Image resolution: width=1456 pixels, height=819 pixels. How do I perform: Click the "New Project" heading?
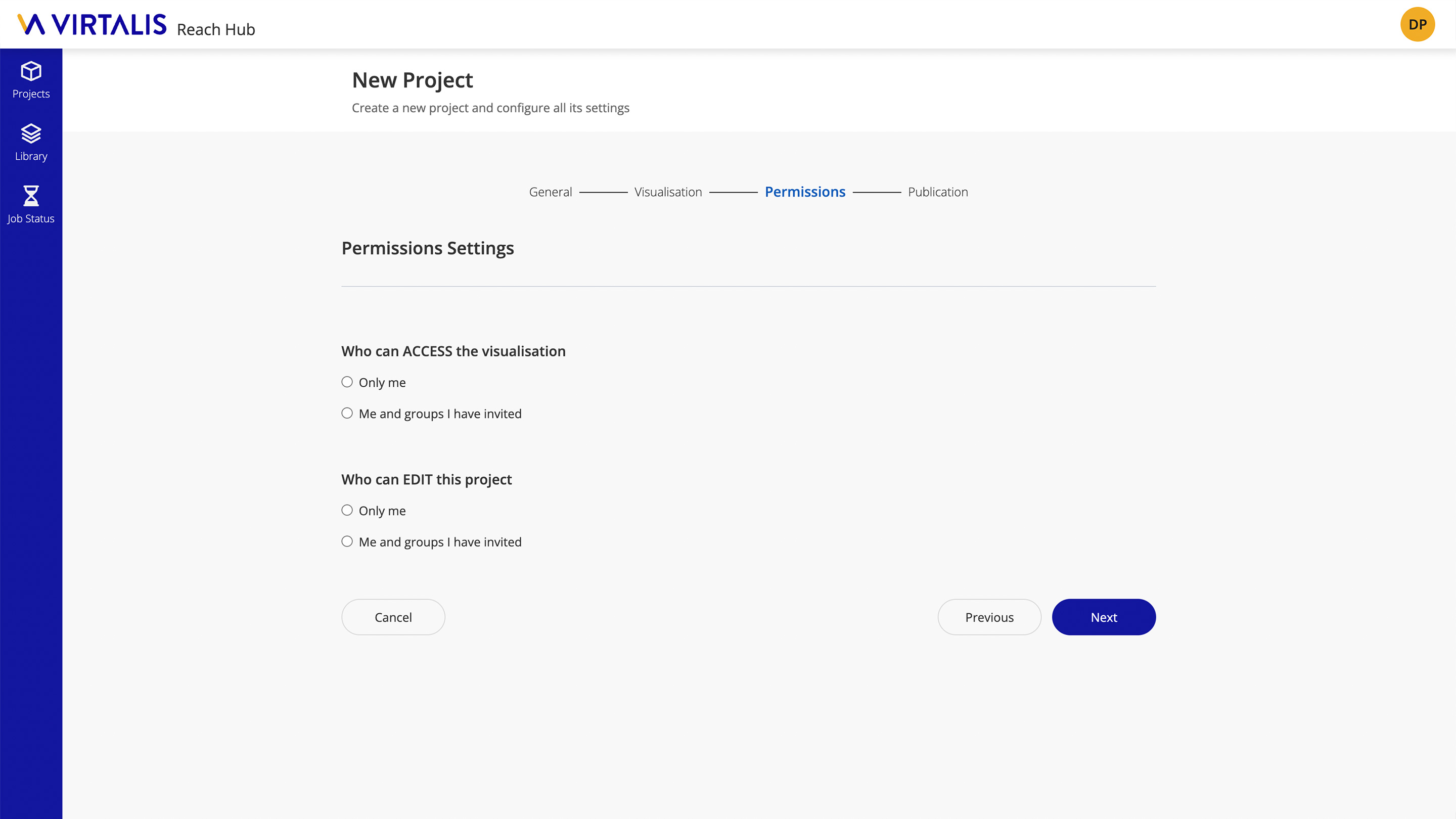click(x=412, y=80)
